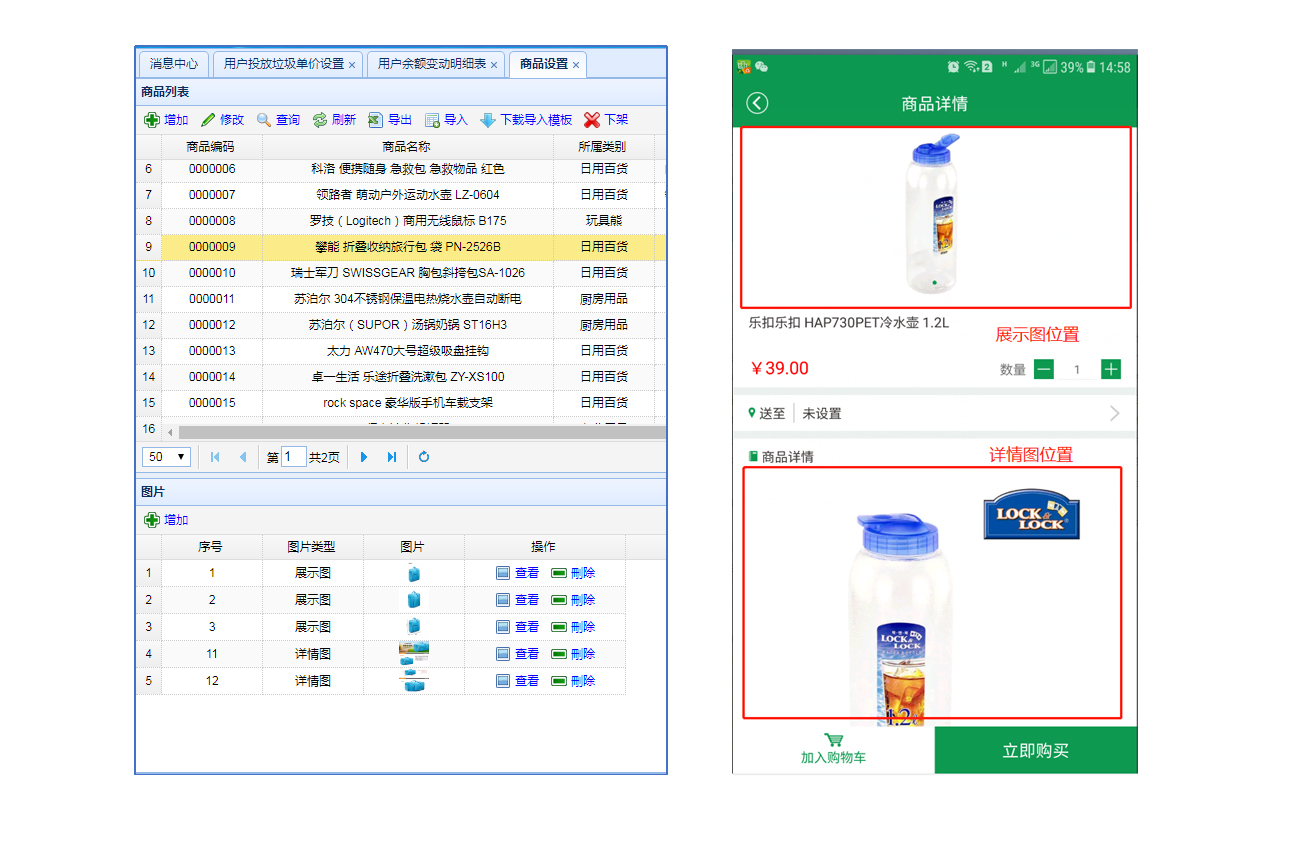Click the page number input field
Screen dimensions: 1289x849
pyautogui.click(x=294, y=457)
